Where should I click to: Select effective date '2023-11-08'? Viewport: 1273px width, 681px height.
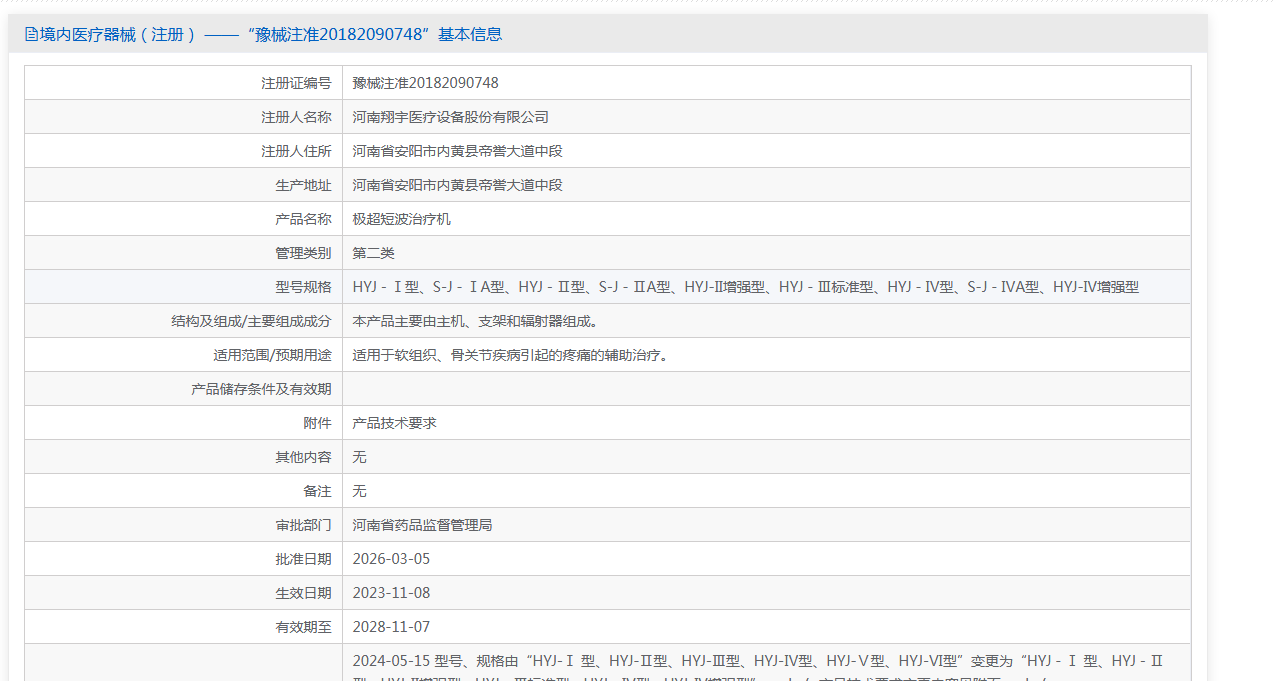coord(391,593)
